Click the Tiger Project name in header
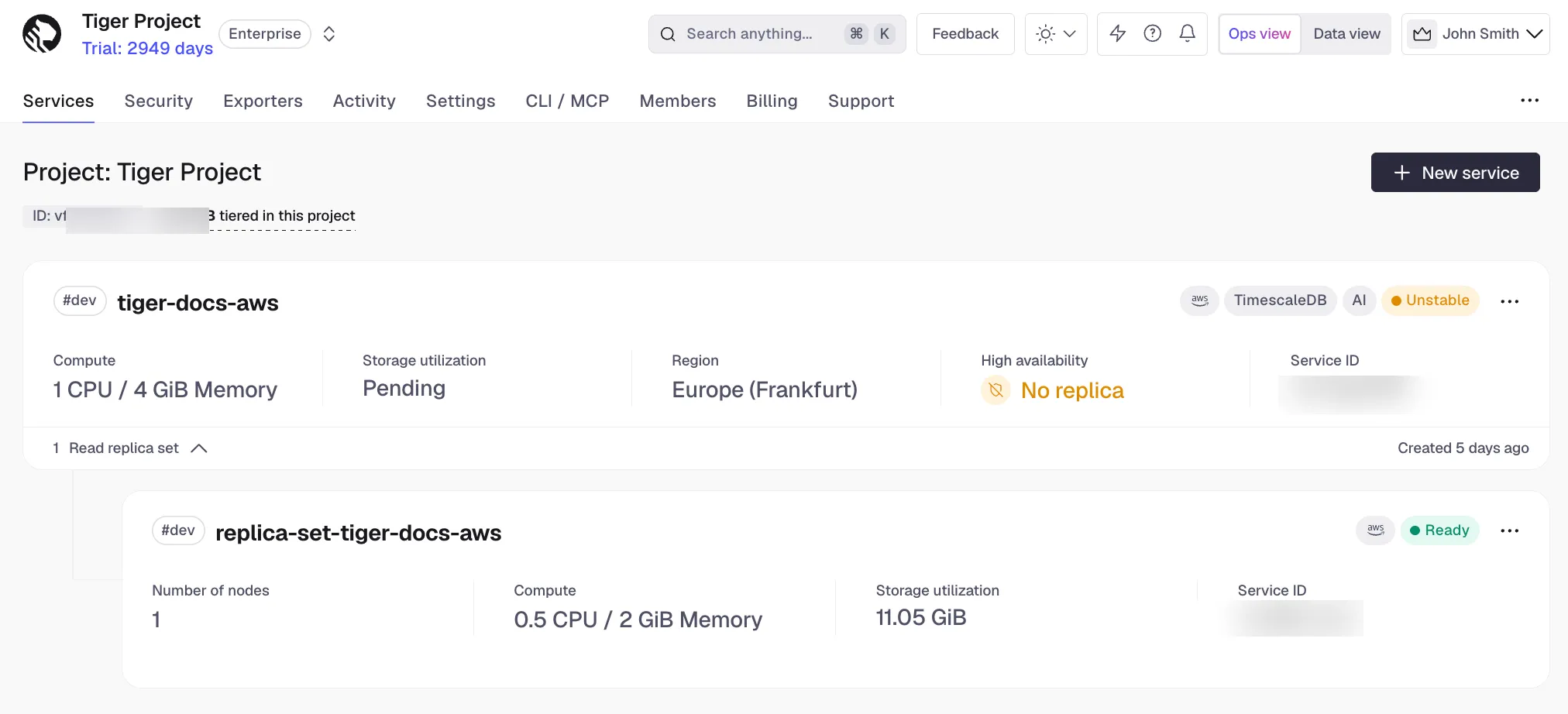This screenshot has width=1568, height=714. pos(142,21)
